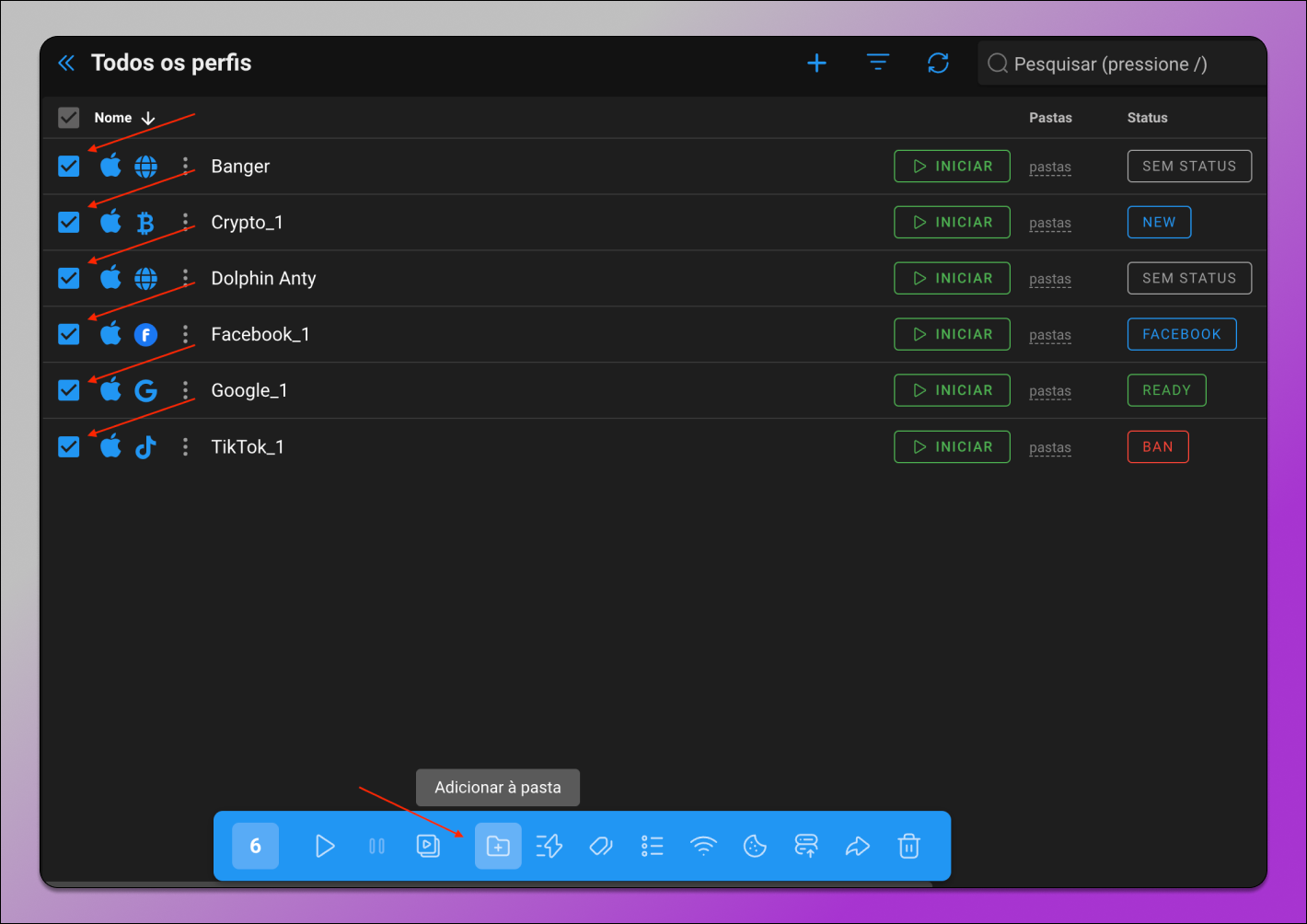Collapse sidebar with double-chevron back icon
This screenshot has height=924, width=1307.
click(x=66, y=63)
